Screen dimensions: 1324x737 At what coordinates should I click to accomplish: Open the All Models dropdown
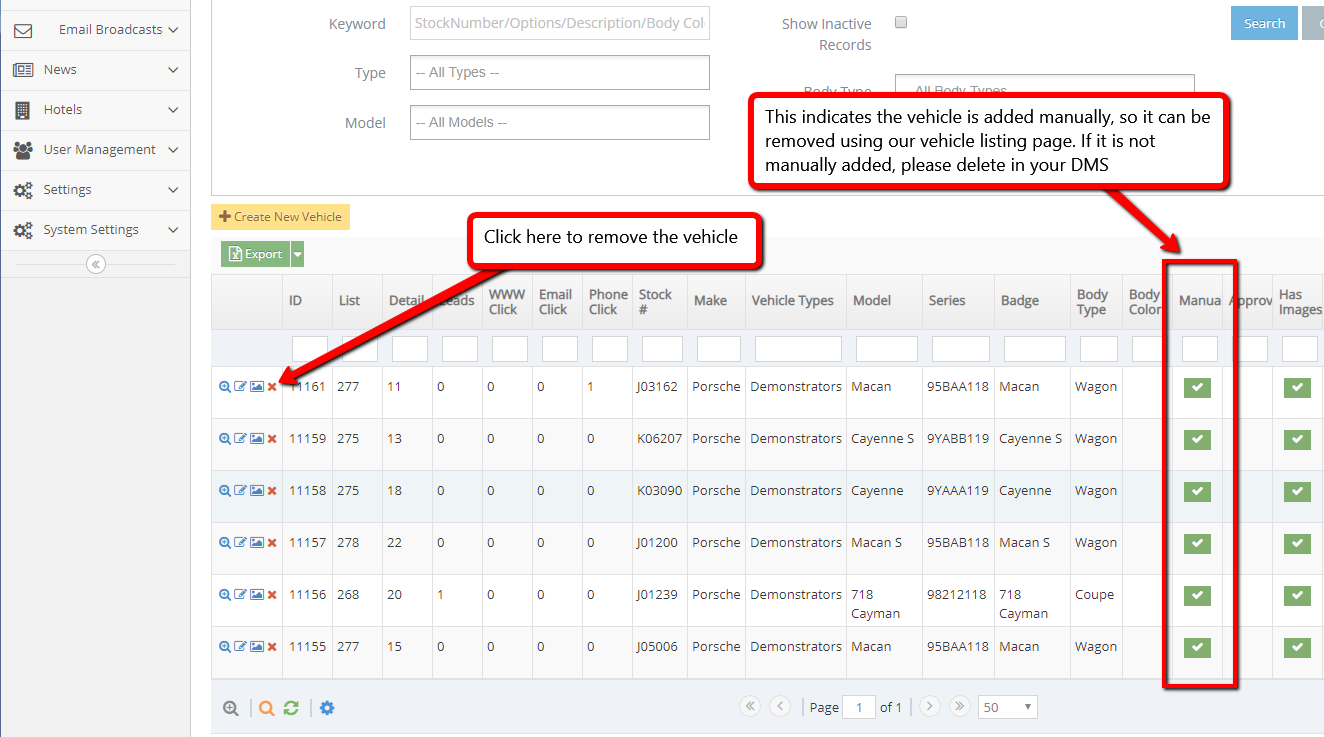559,123
